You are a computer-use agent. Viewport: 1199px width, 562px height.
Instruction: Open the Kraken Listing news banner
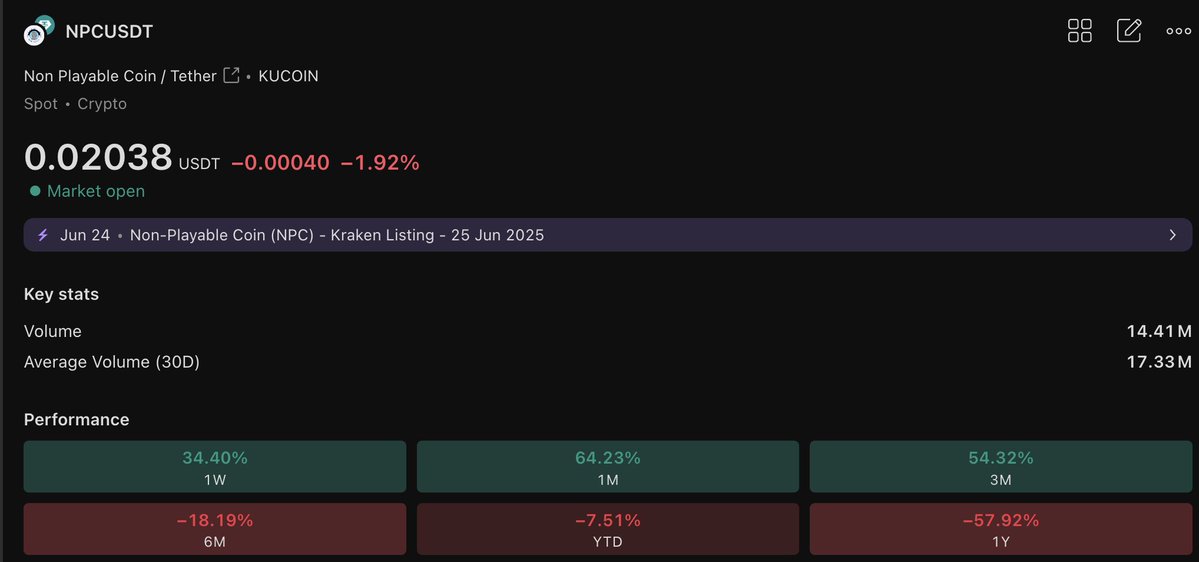pyautogui.click(x=608, y=235)
